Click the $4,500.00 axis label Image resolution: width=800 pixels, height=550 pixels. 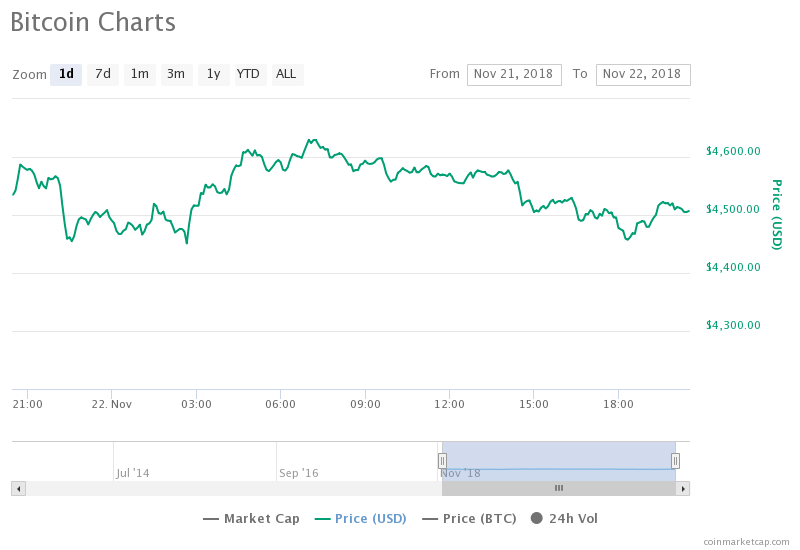point(733,209)
